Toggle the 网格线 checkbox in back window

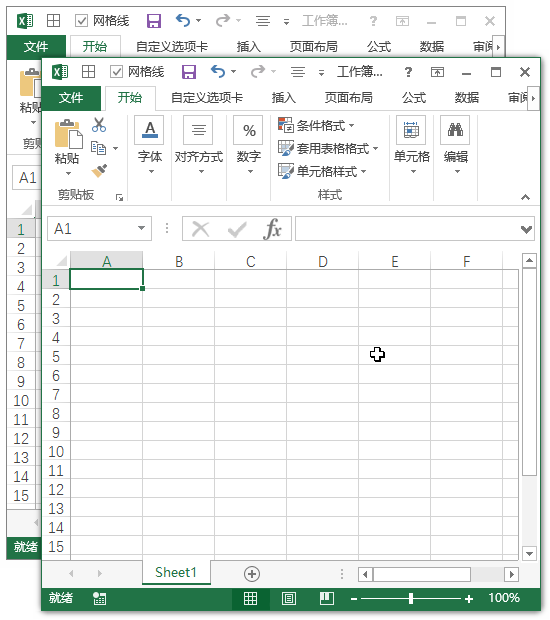(x=81, y=21)
